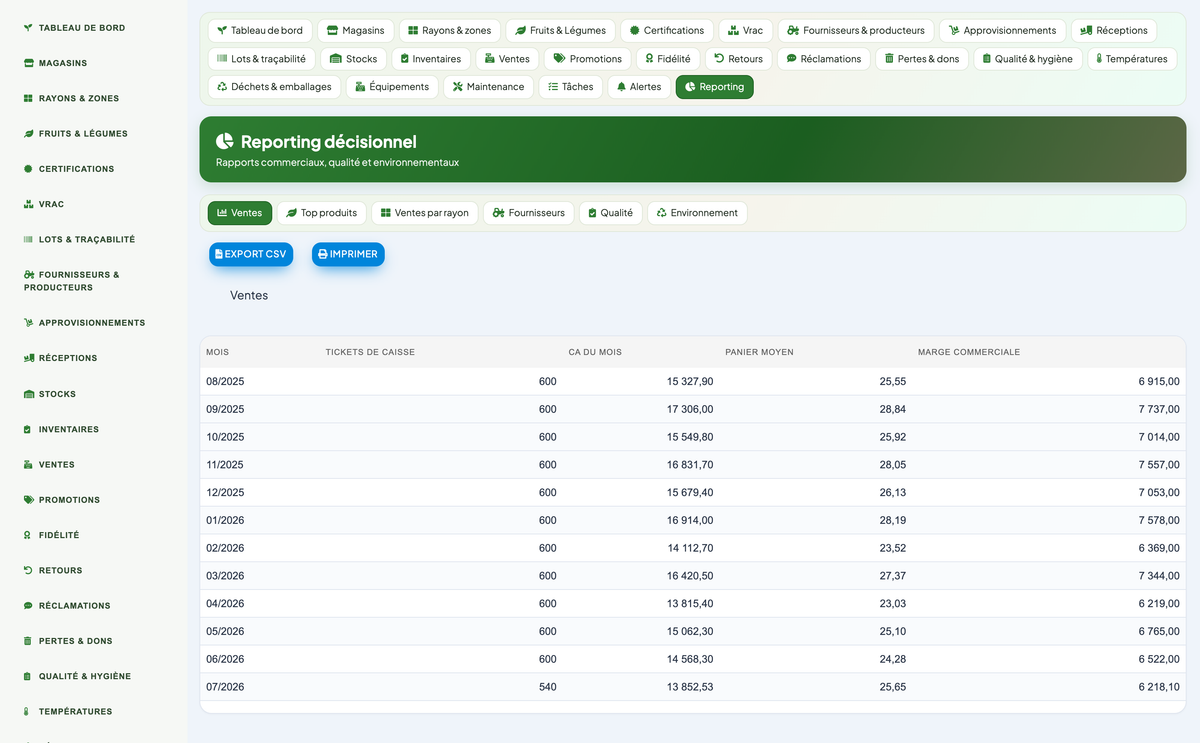Open the Retours top tab

click(x=738, y=59)
